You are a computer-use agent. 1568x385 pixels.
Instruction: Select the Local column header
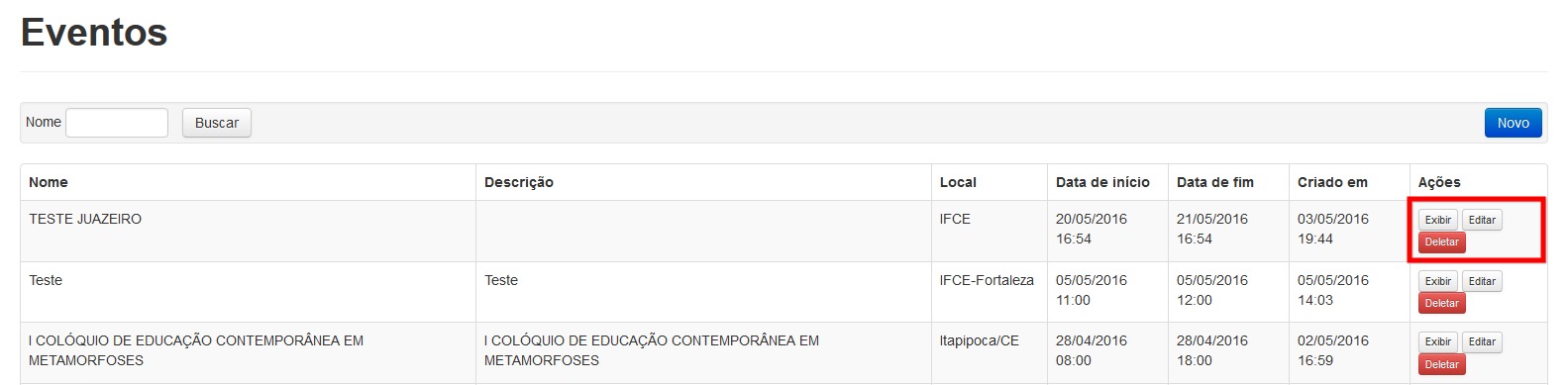pyautogui.click(x=958, y=182)
